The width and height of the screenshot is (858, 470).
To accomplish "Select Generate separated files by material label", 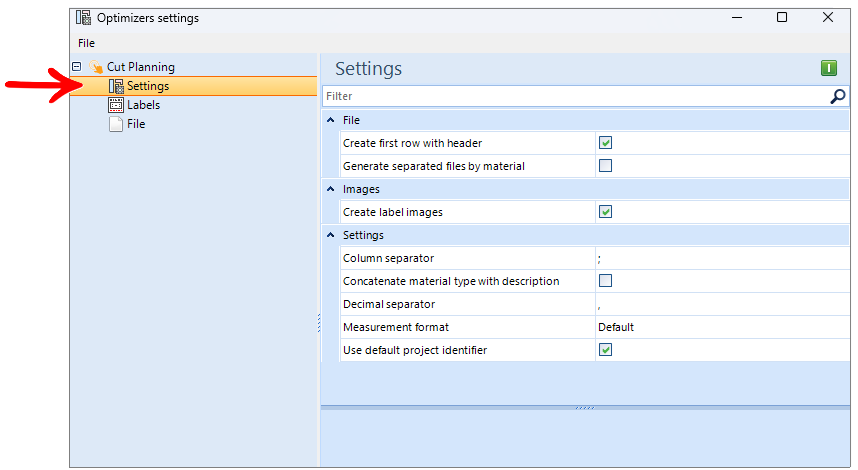I will (x=434, y=166).
